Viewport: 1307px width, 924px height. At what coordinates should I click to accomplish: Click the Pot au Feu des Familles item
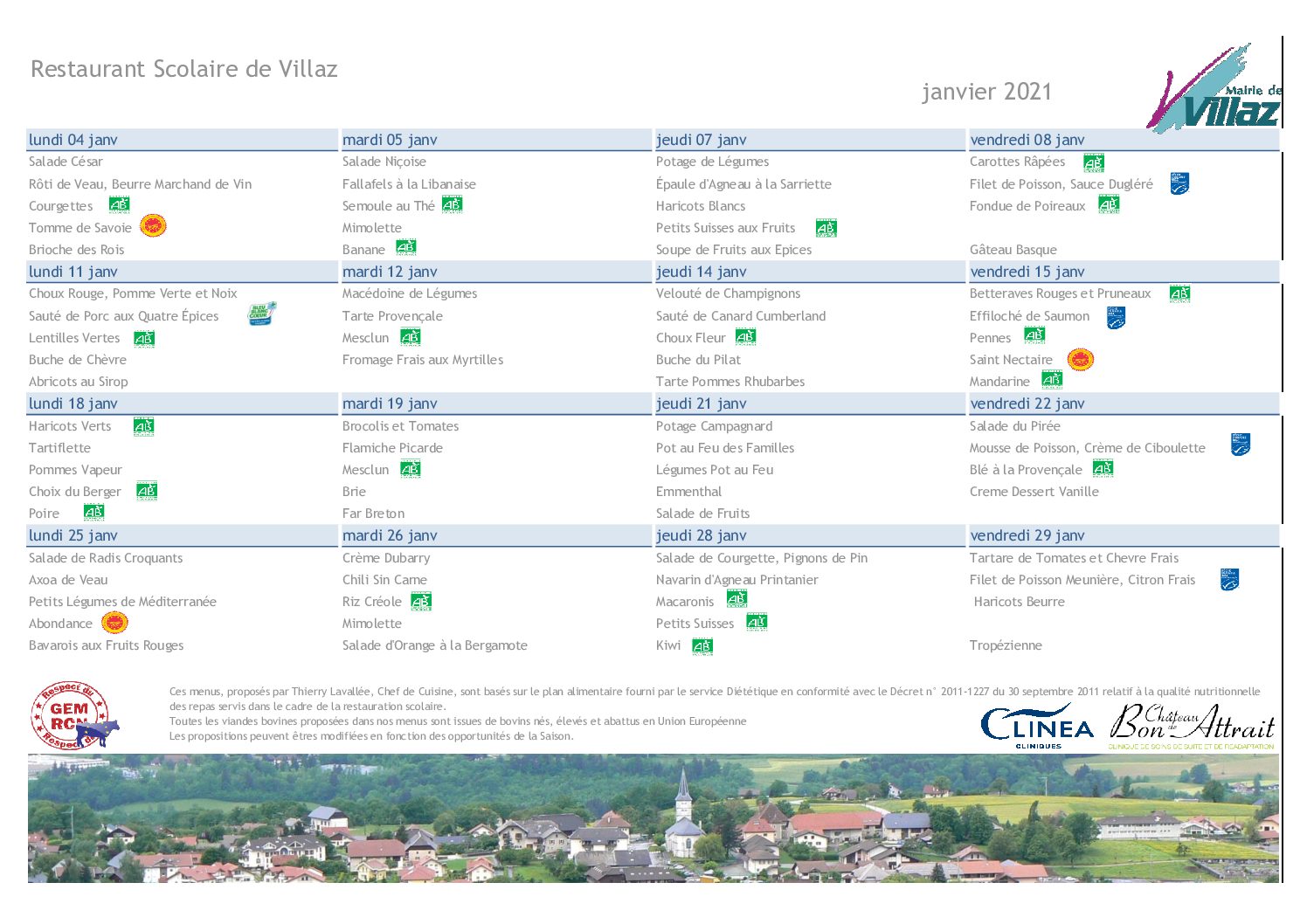click(x=725, y=448)
